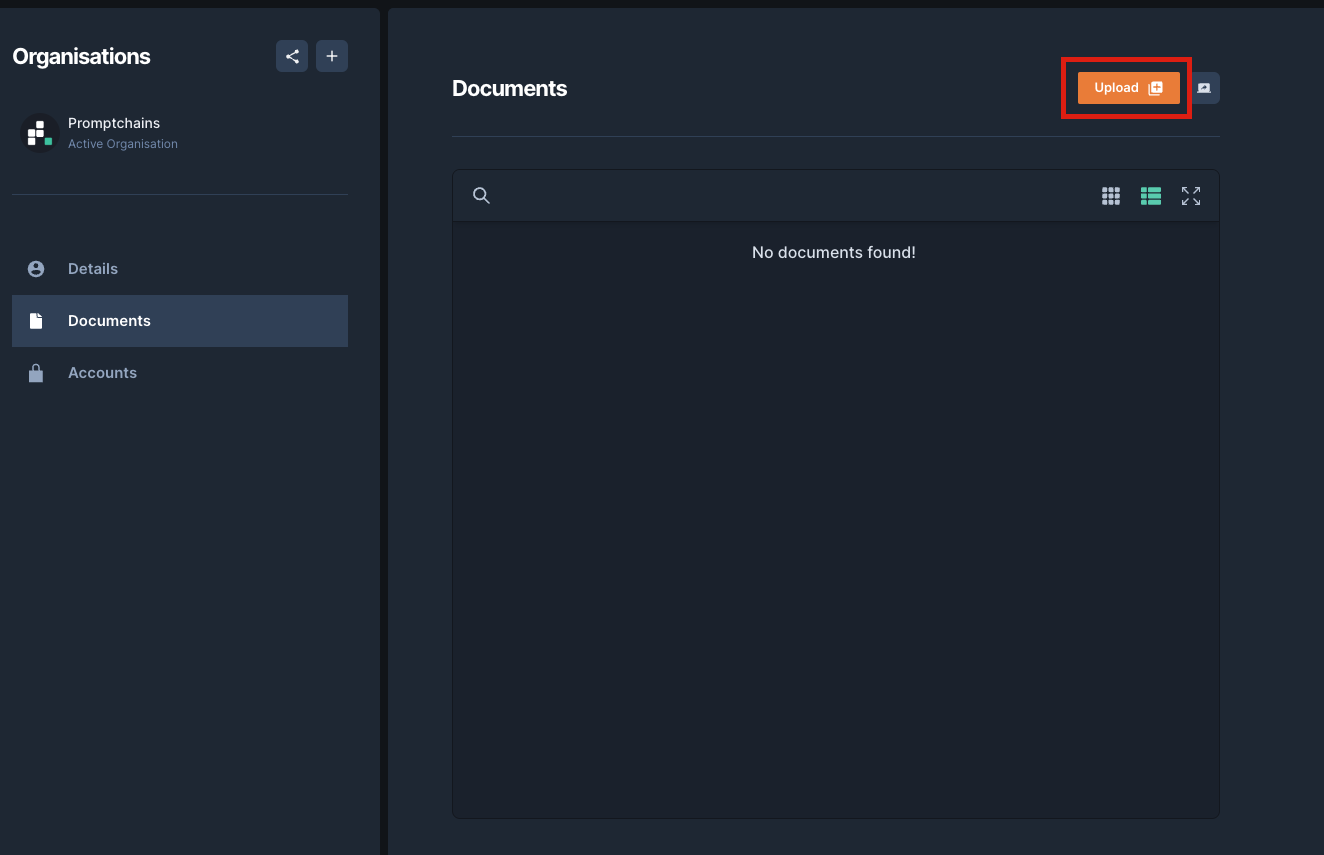Toggle list layout for documents
Screen dimensions: 1324x855
tap(1151, 195)
